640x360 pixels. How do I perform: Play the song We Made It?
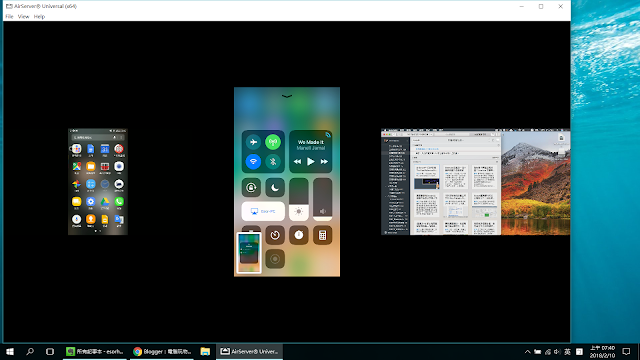click(x=311, y=162)
